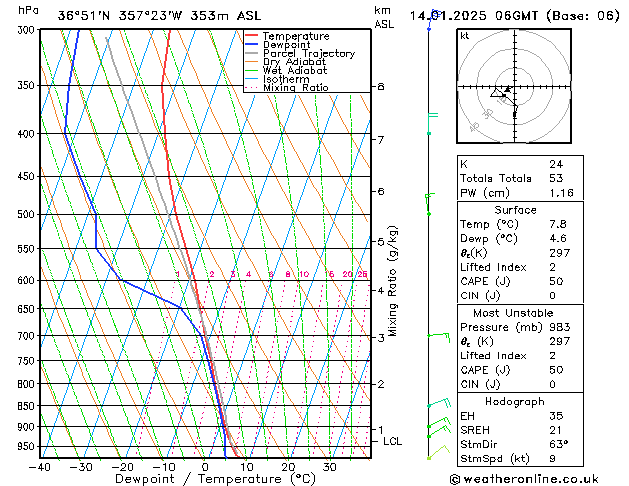Click the wind barb at 700 hPa

pyautogui.click(x=439, y=336)
